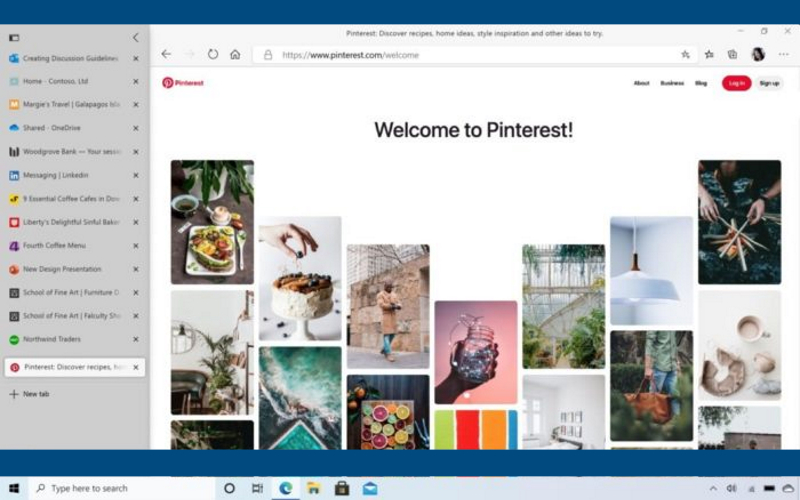Click the Home icon in toolbar

[x=235, y=54]
